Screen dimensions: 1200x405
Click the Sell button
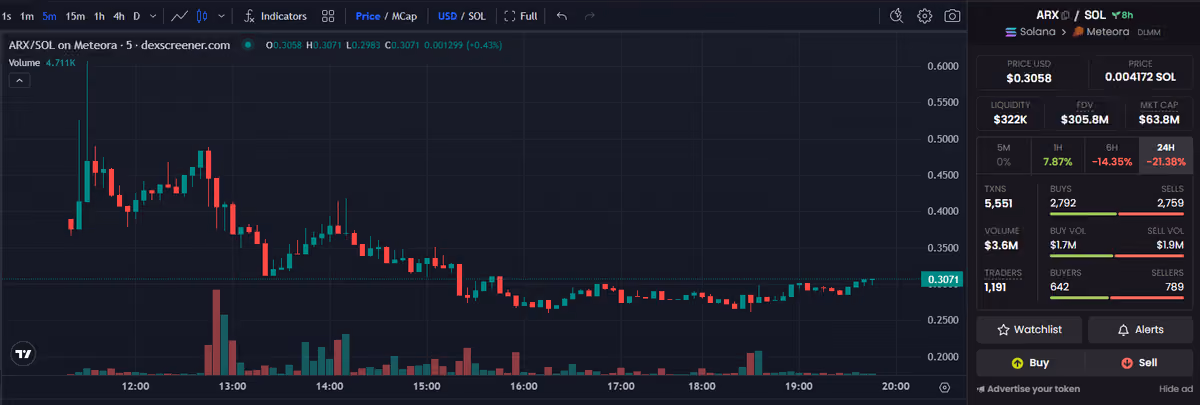(x=1139, y=363)
